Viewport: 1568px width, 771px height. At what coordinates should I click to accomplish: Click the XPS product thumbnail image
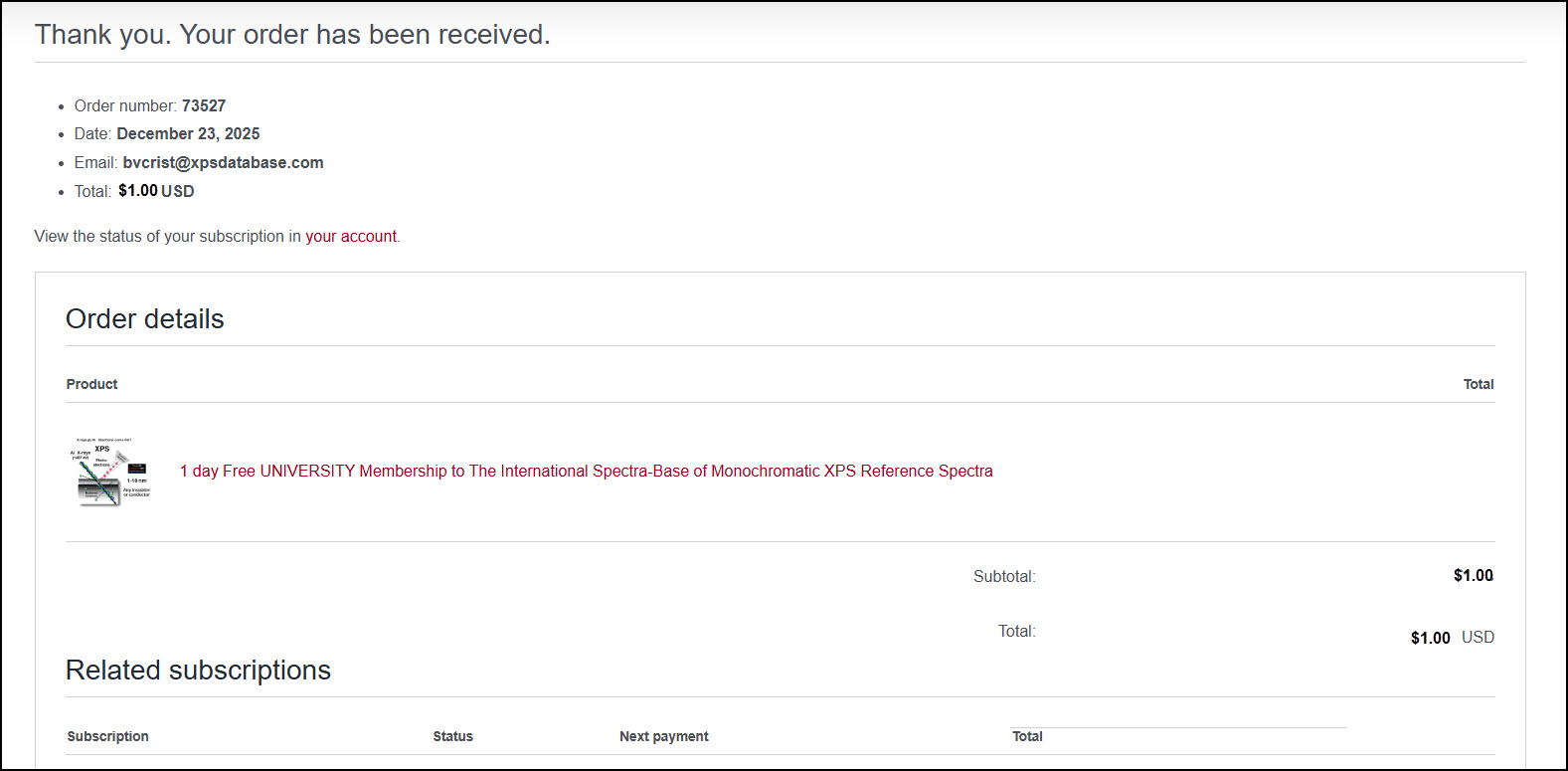tap(113, 472)
